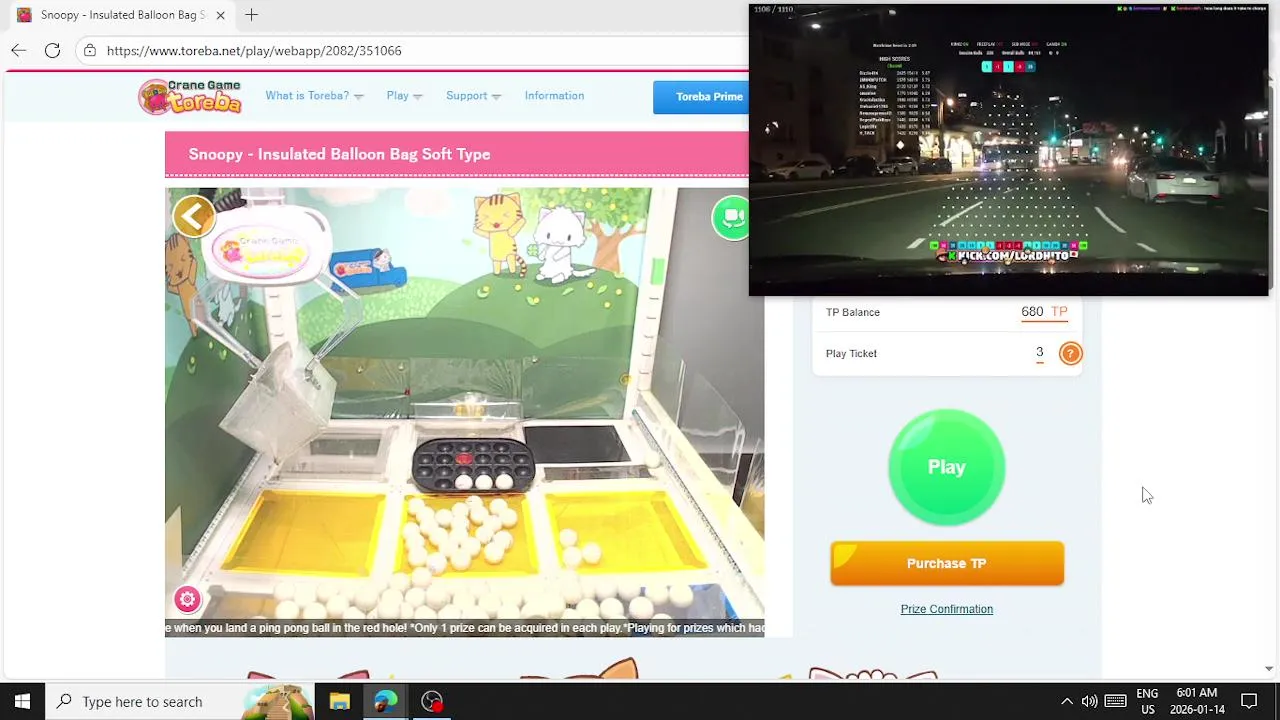Click the TP Balance label

[x=853, y=312]
